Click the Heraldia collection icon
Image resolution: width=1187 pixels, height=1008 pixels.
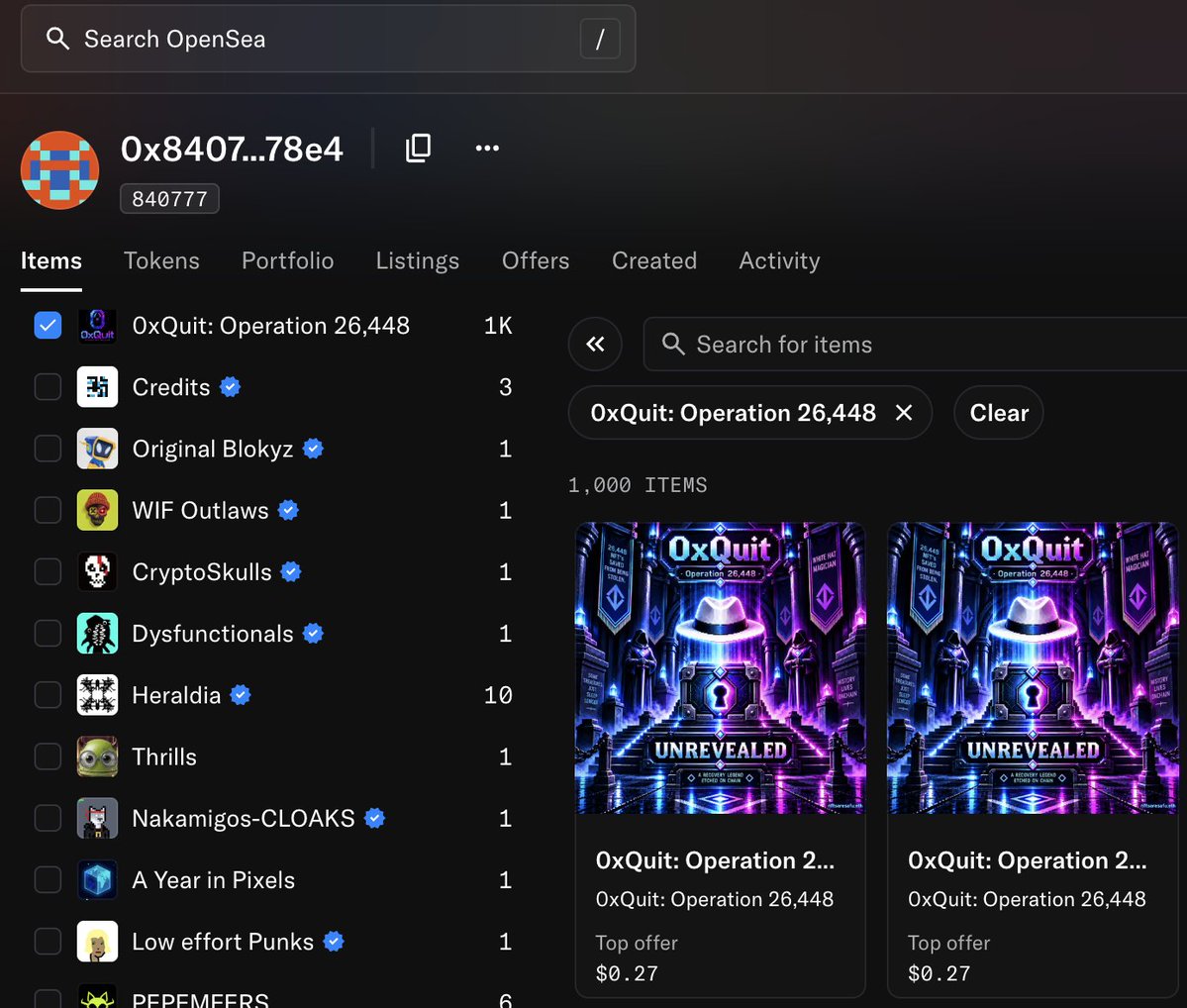coord(97,695)
